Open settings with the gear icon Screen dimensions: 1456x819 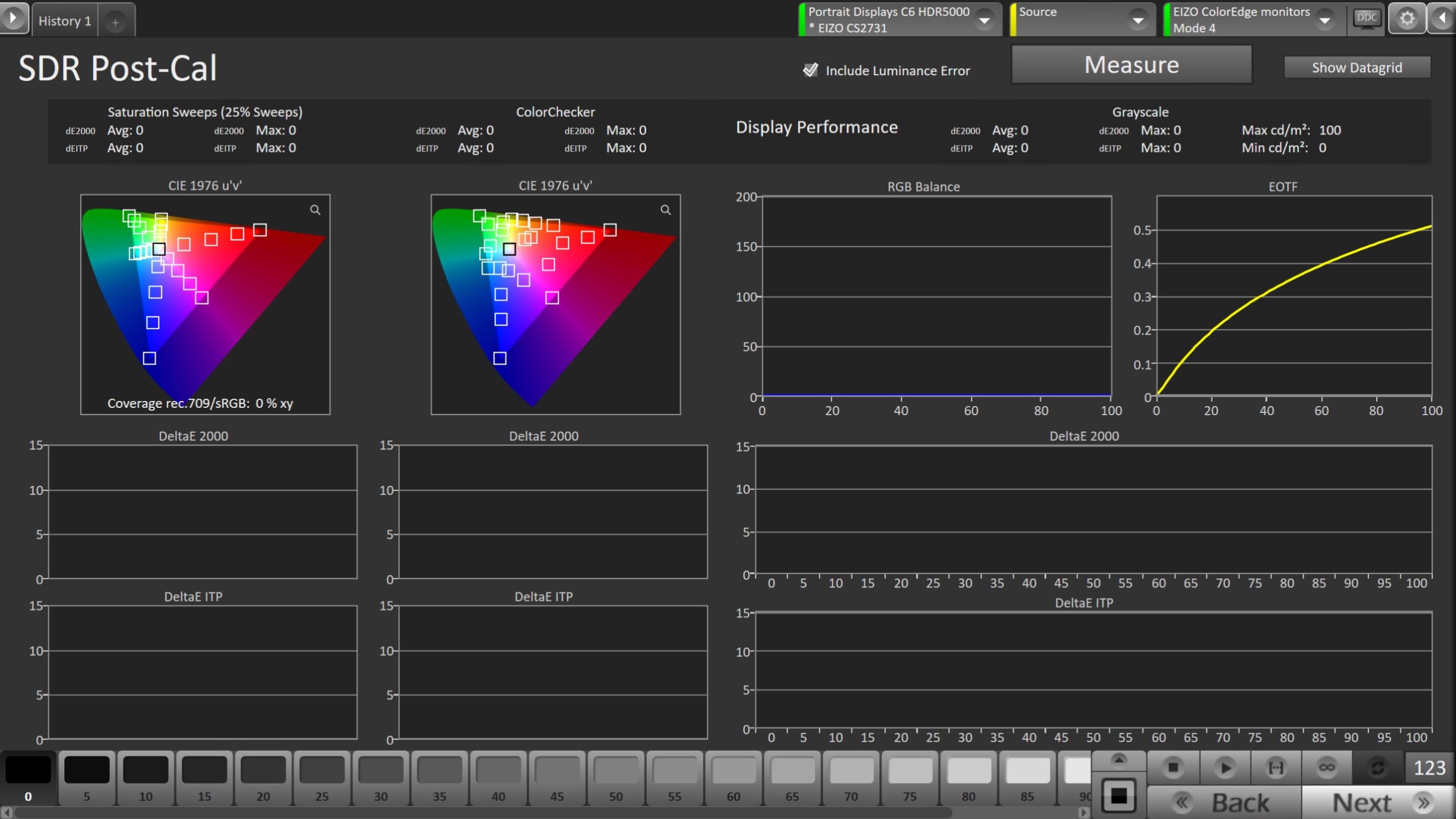[1407, 19]
